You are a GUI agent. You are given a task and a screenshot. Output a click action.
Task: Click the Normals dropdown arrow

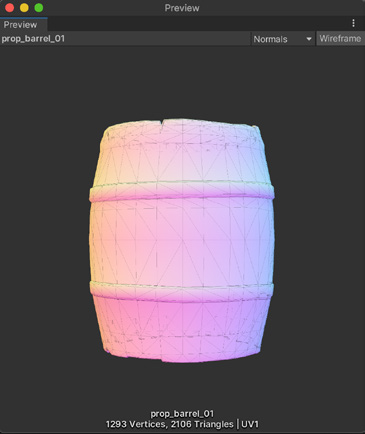309,39
